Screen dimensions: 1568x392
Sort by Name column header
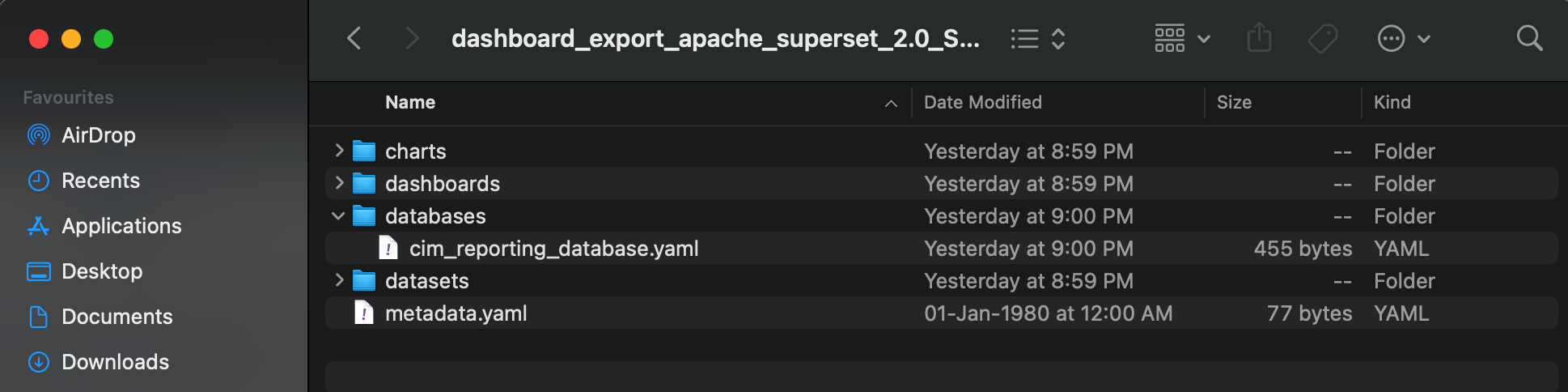[x=410, y=102]
